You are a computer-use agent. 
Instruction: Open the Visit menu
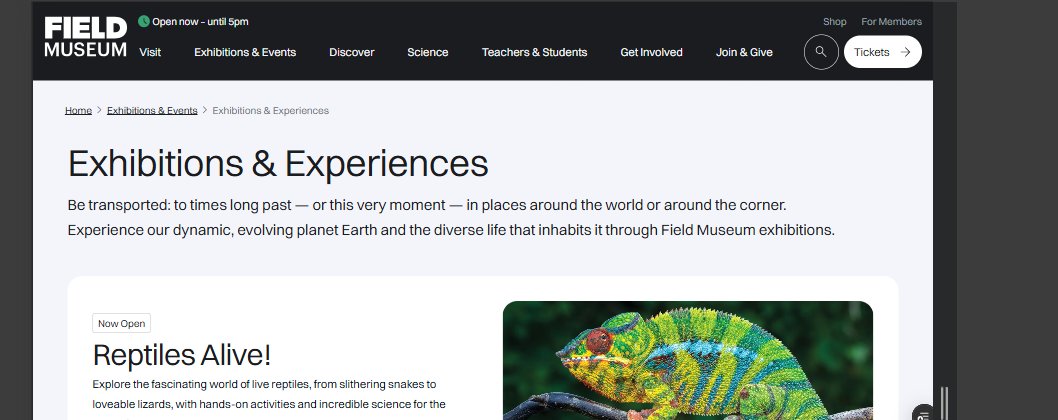click(150, 52)
